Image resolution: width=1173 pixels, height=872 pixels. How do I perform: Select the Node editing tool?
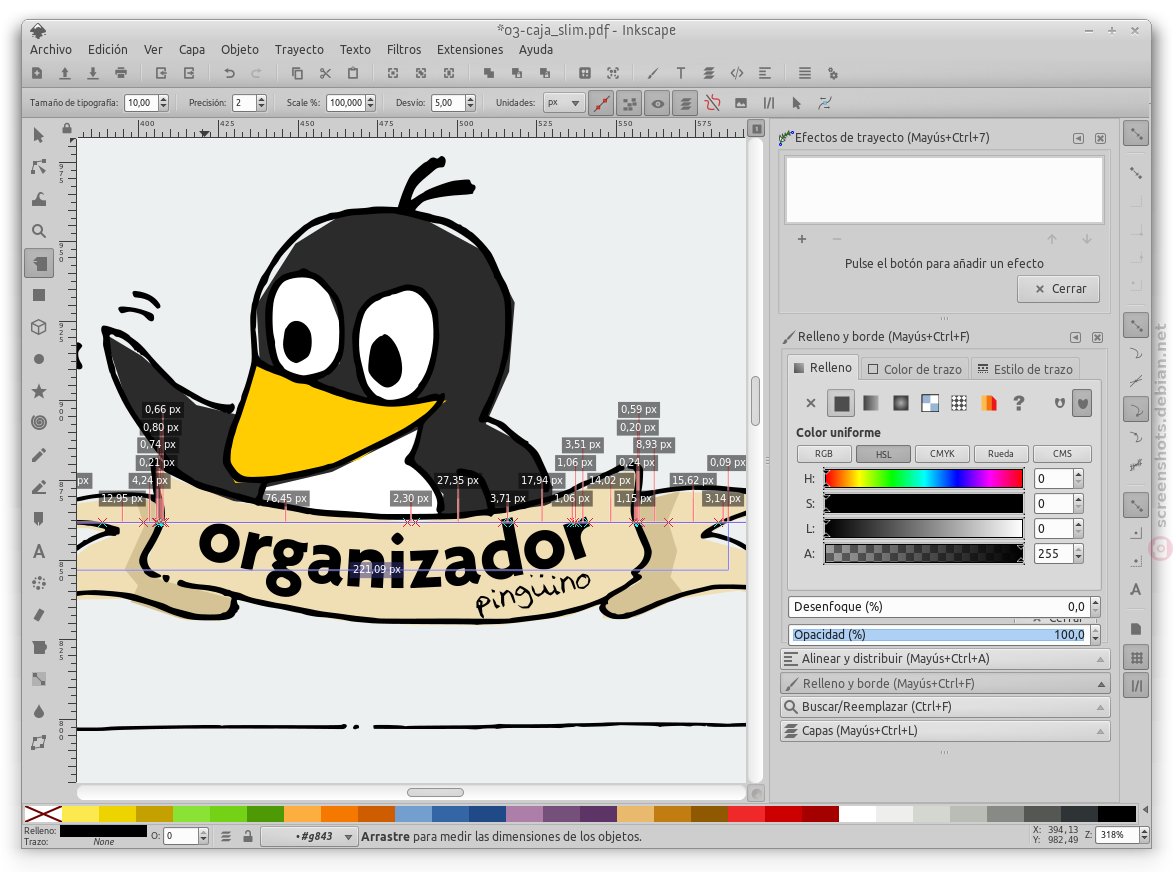click(39, 167)
